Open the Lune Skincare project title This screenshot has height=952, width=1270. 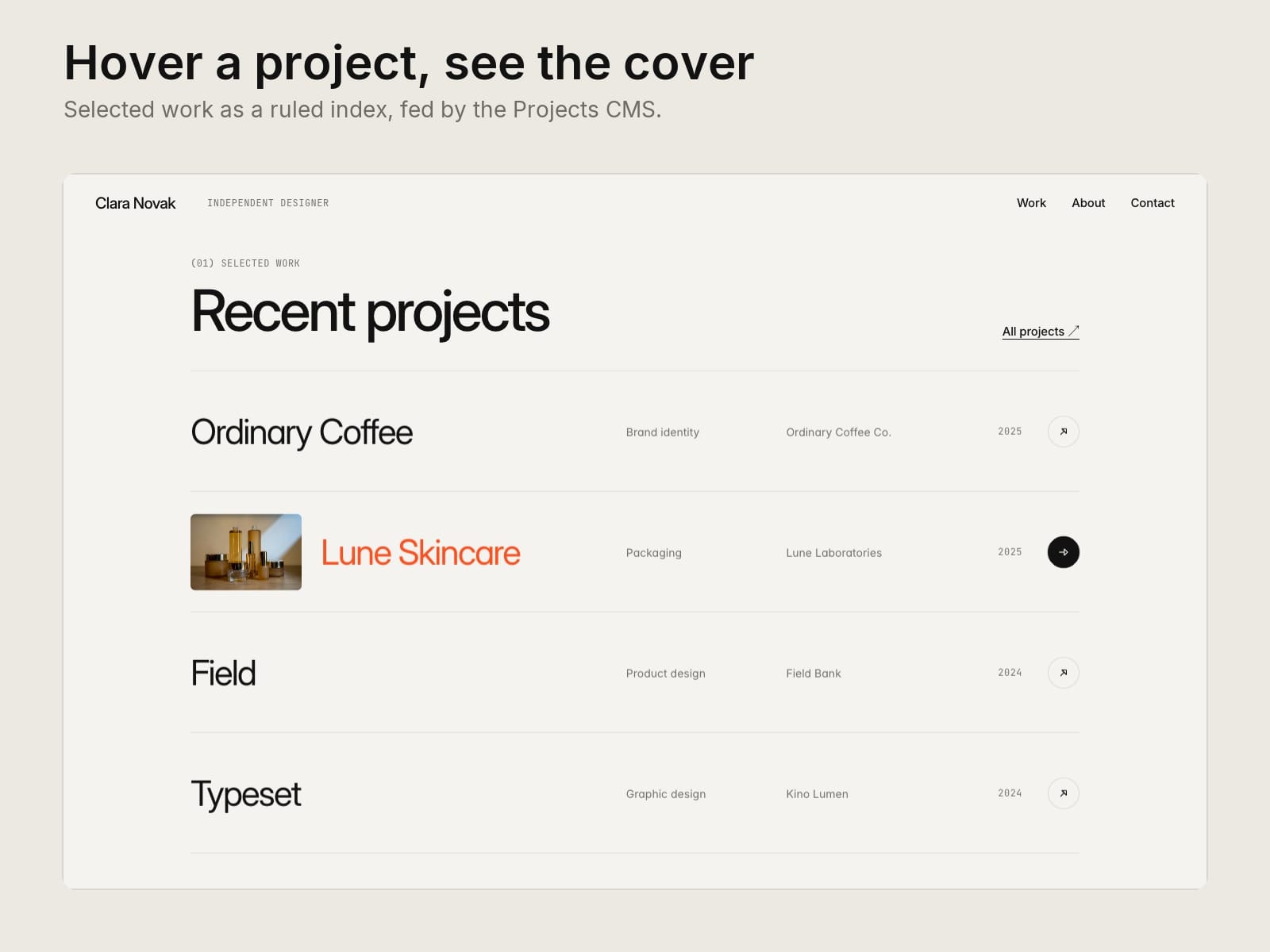point(421,553)
